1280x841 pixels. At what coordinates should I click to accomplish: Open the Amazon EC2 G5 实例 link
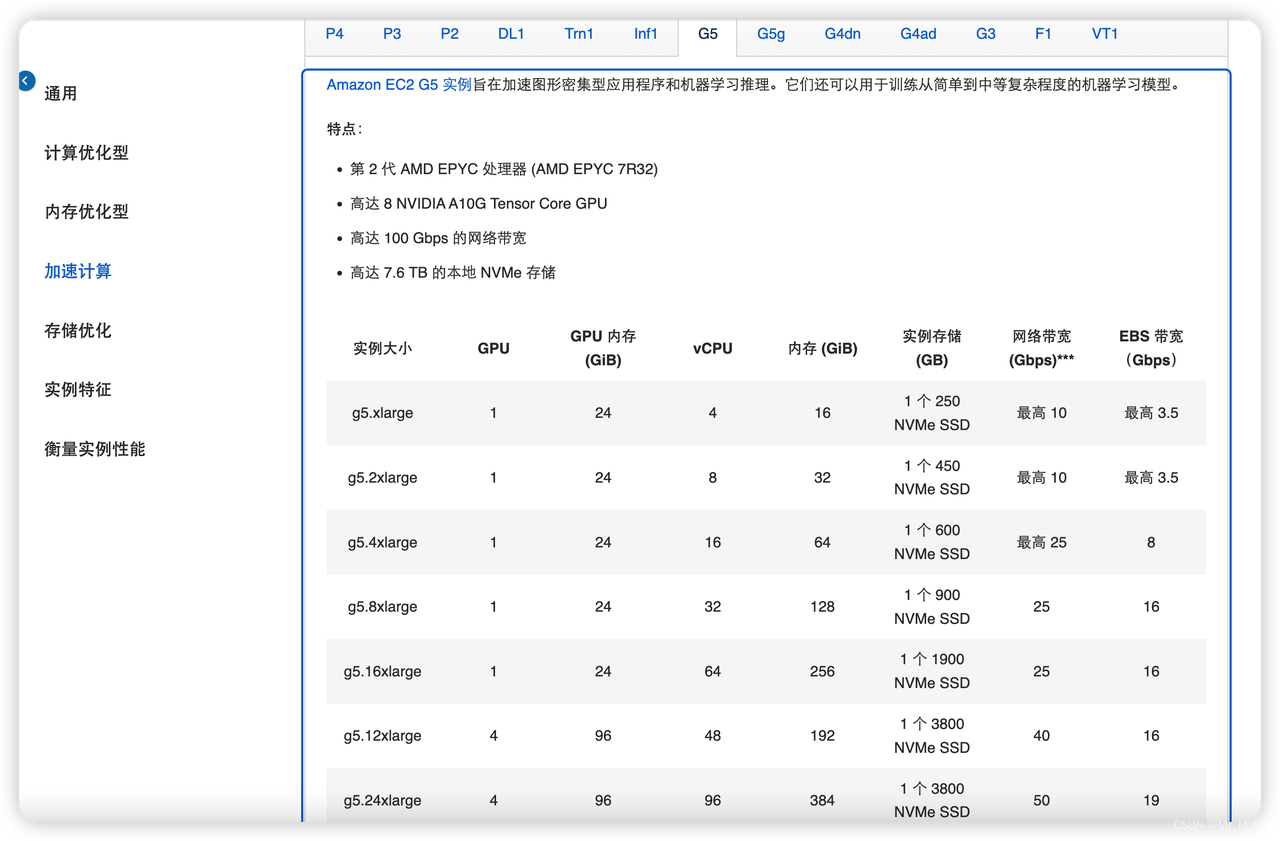(399, 85)
